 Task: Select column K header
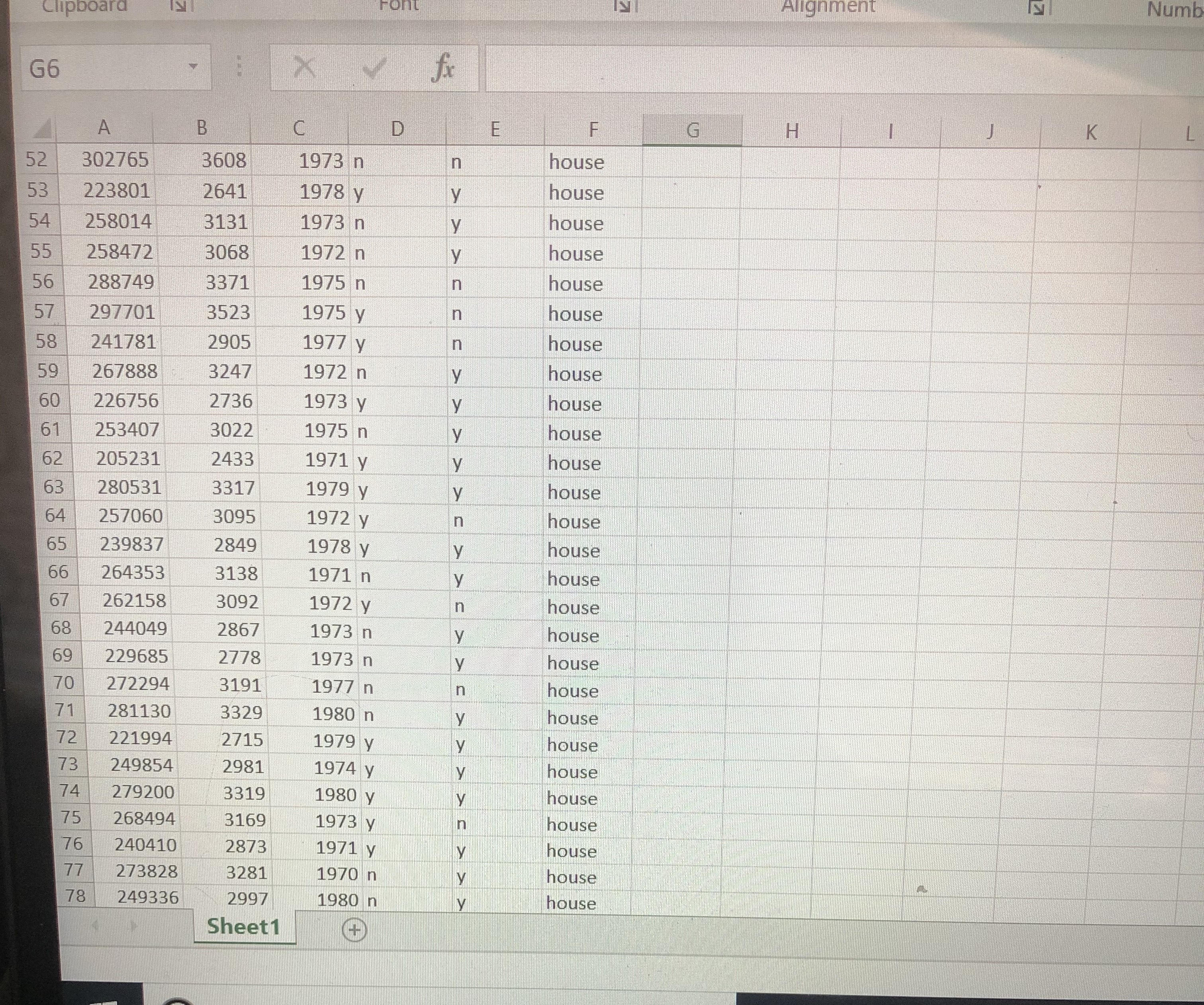1090,133
